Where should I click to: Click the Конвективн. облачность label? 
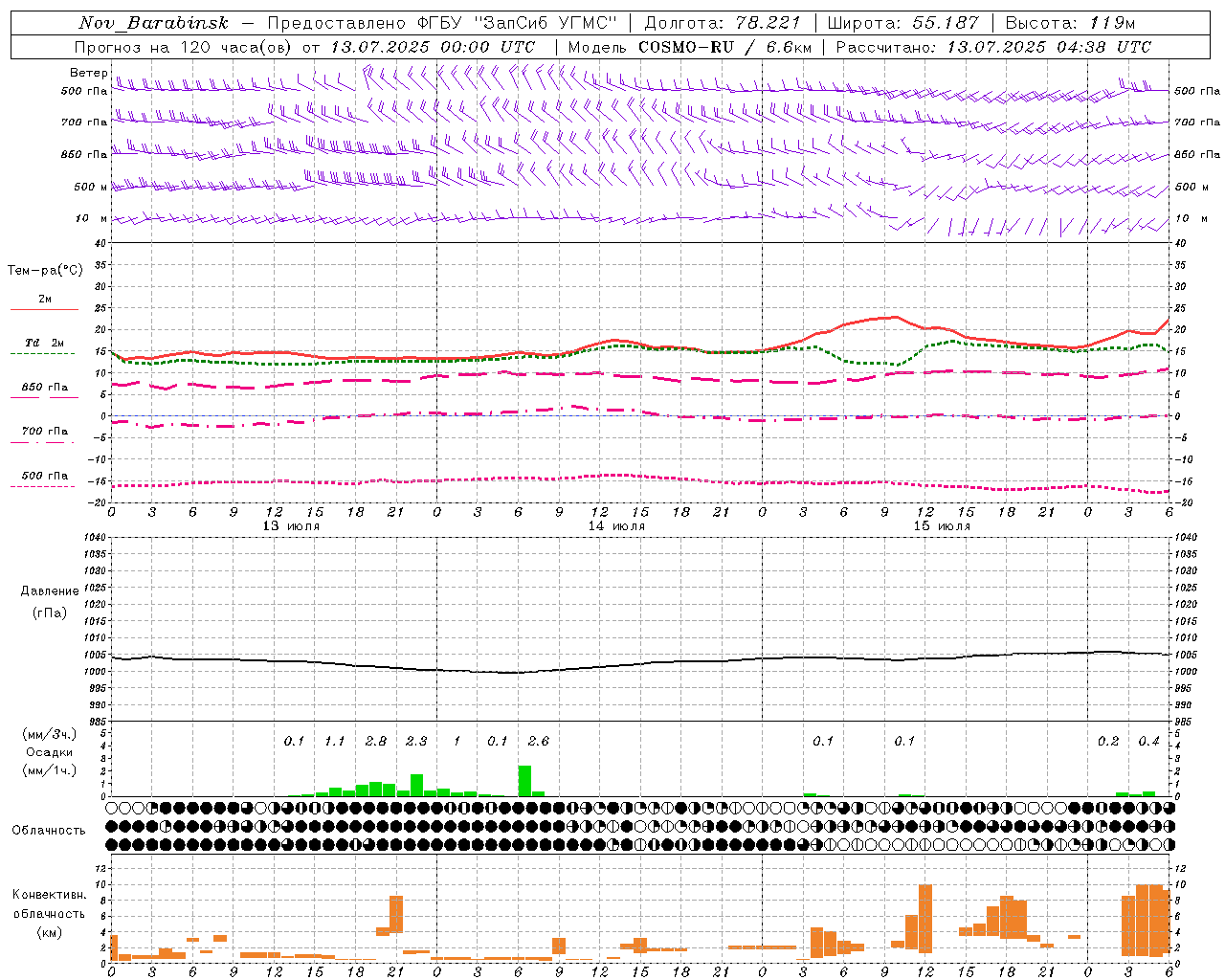click(x=50, y=904)
